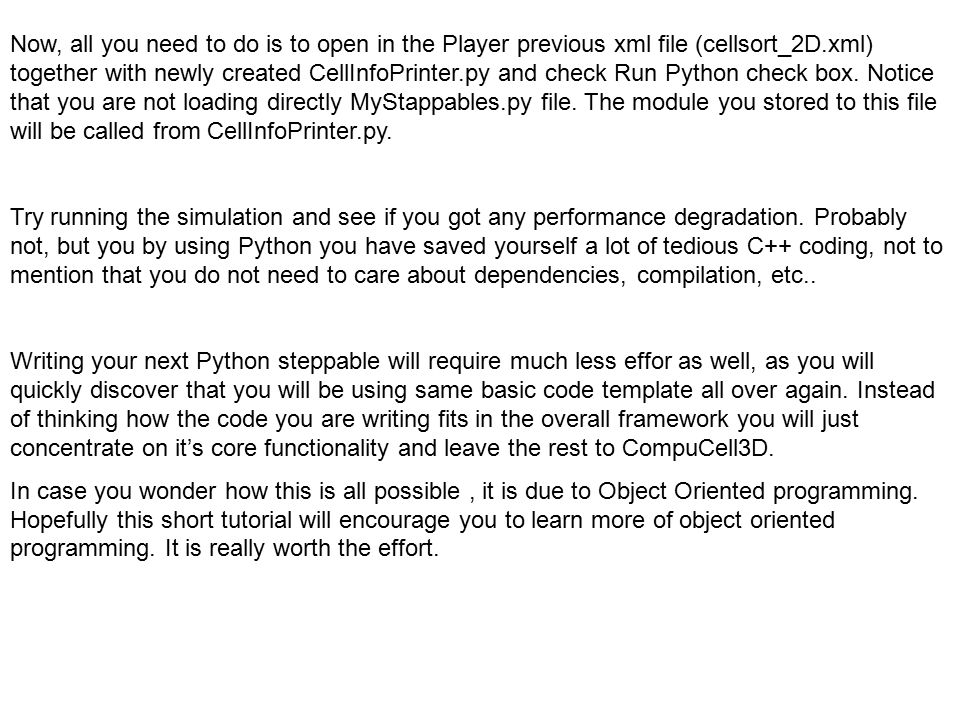Image resolution: width=960 pixels, height=720 pixels.
Task: Click 'It is really worth the effort.'
Action: pos(302,547)
